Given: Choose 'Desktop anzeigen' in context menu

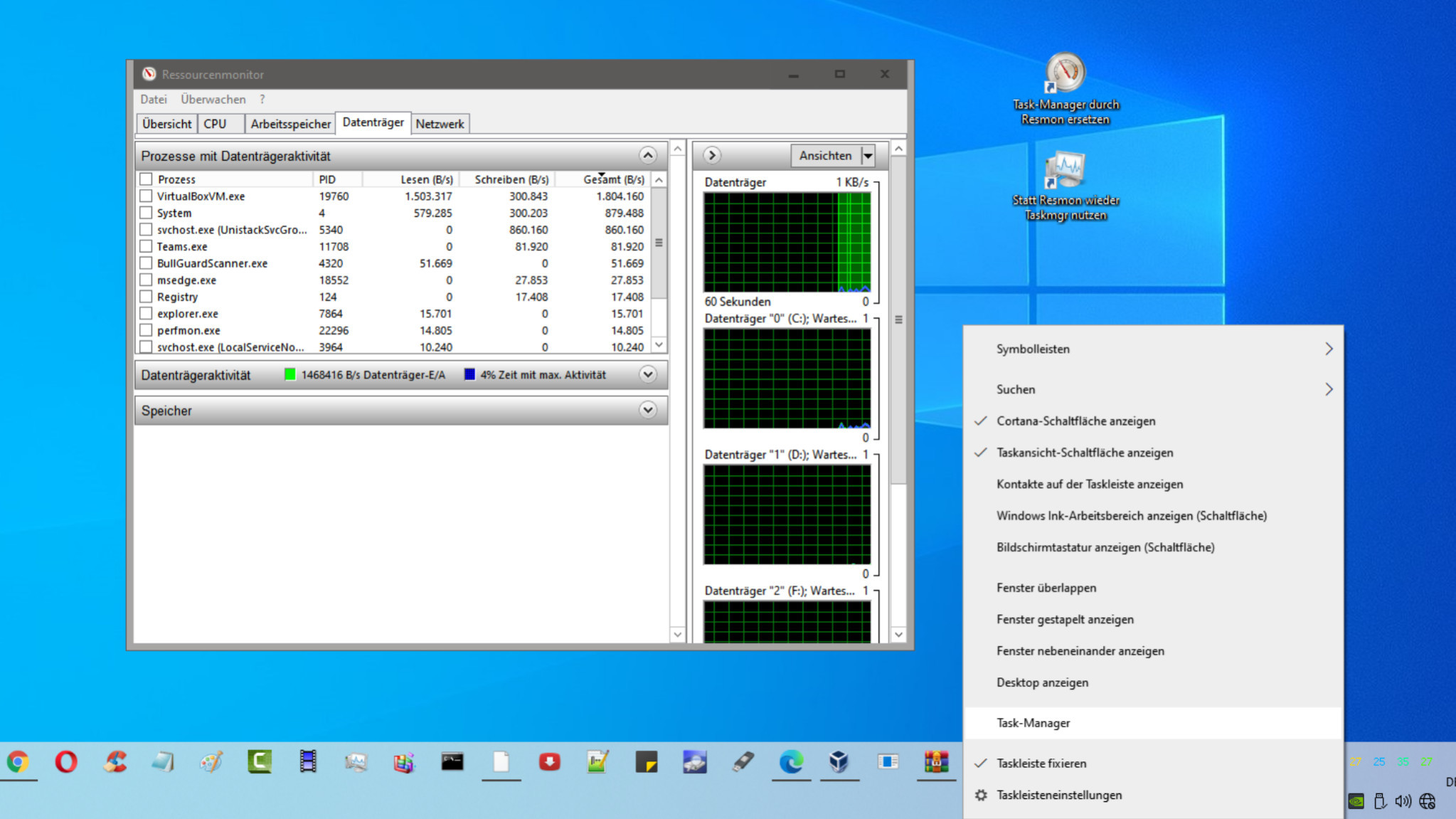Looking at the screenshot, I should point(1152,682).
